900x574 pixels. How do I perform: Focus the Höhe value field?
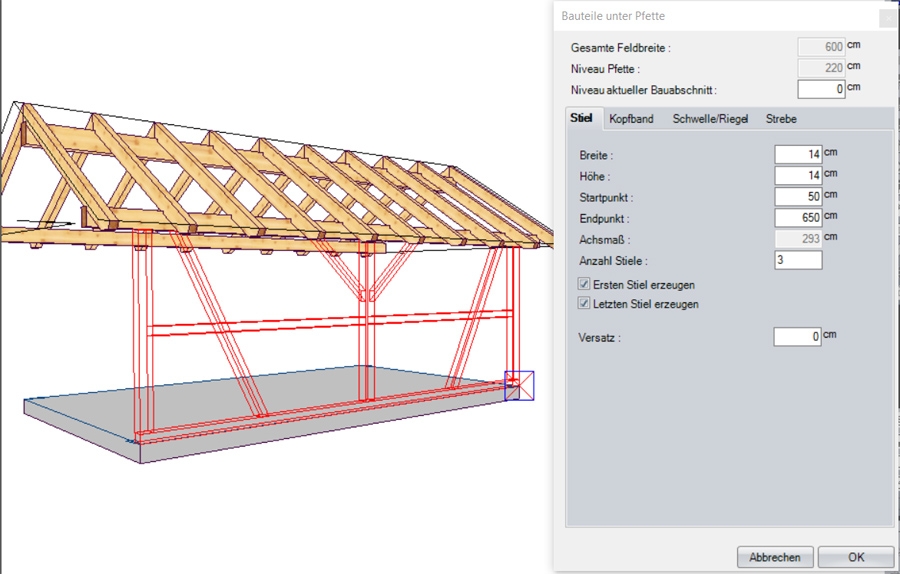797,175
